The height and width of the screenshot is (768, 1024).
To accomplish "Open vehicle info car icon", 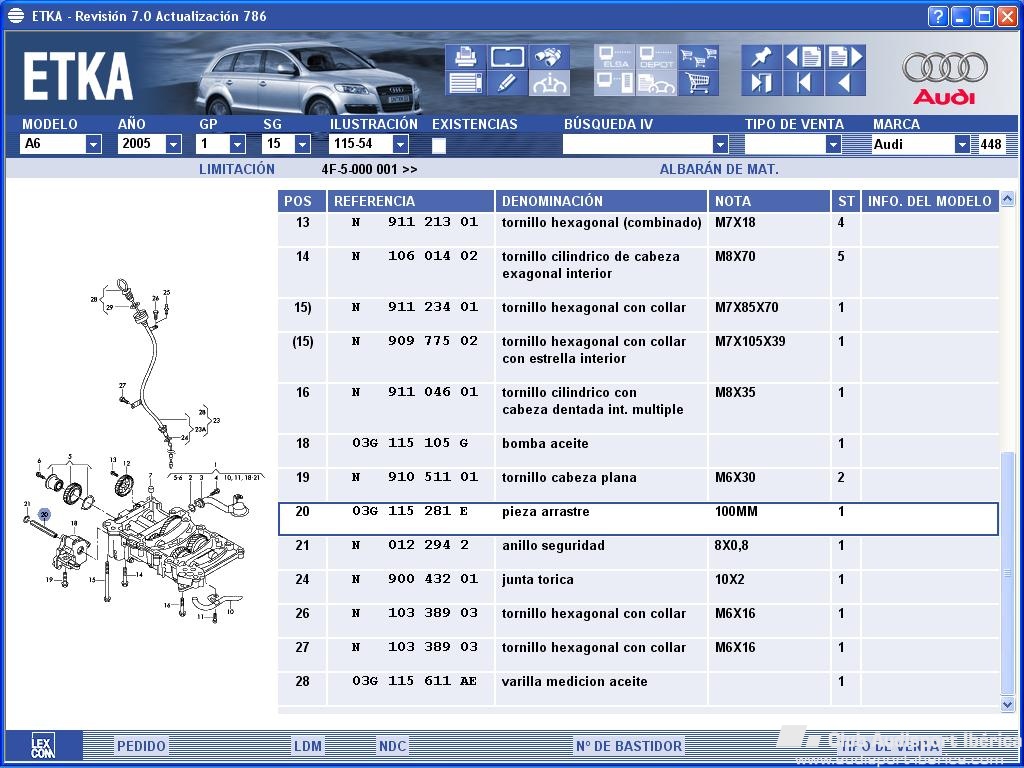I will coord(548,83).
